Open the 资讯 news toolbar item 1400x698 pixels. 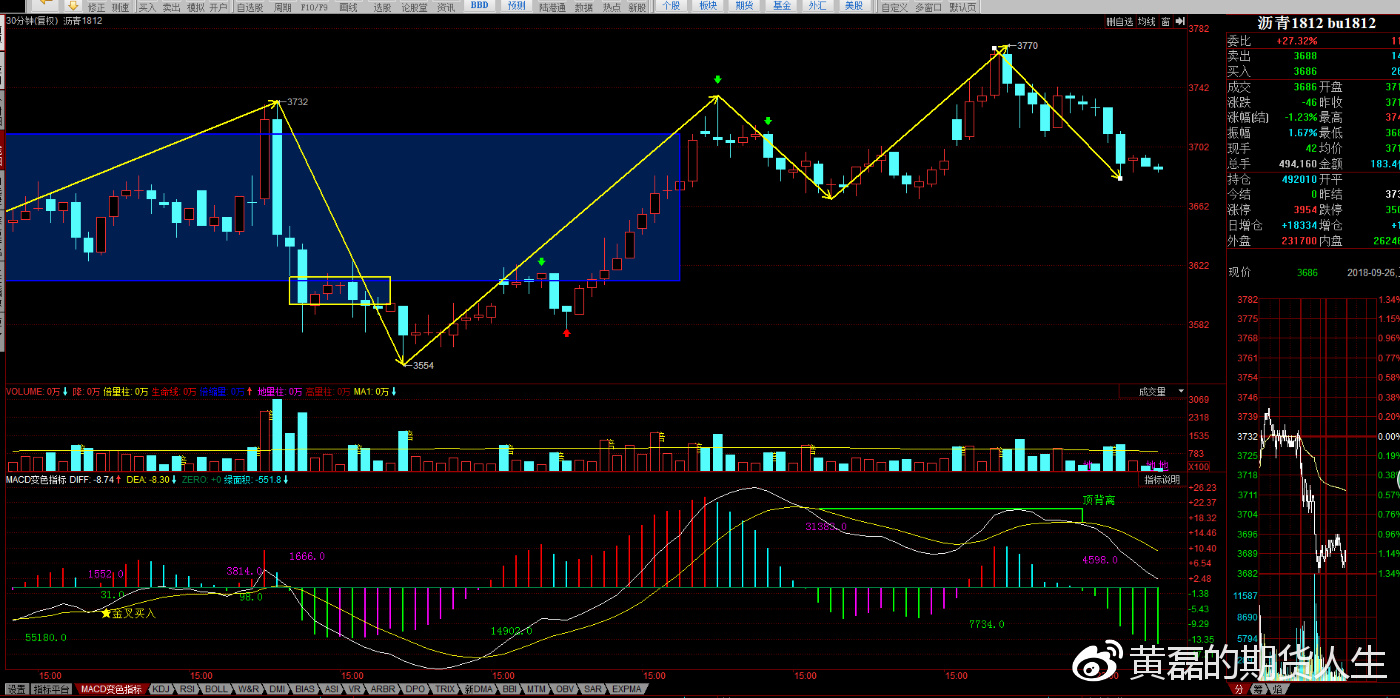tap(446, 6)
